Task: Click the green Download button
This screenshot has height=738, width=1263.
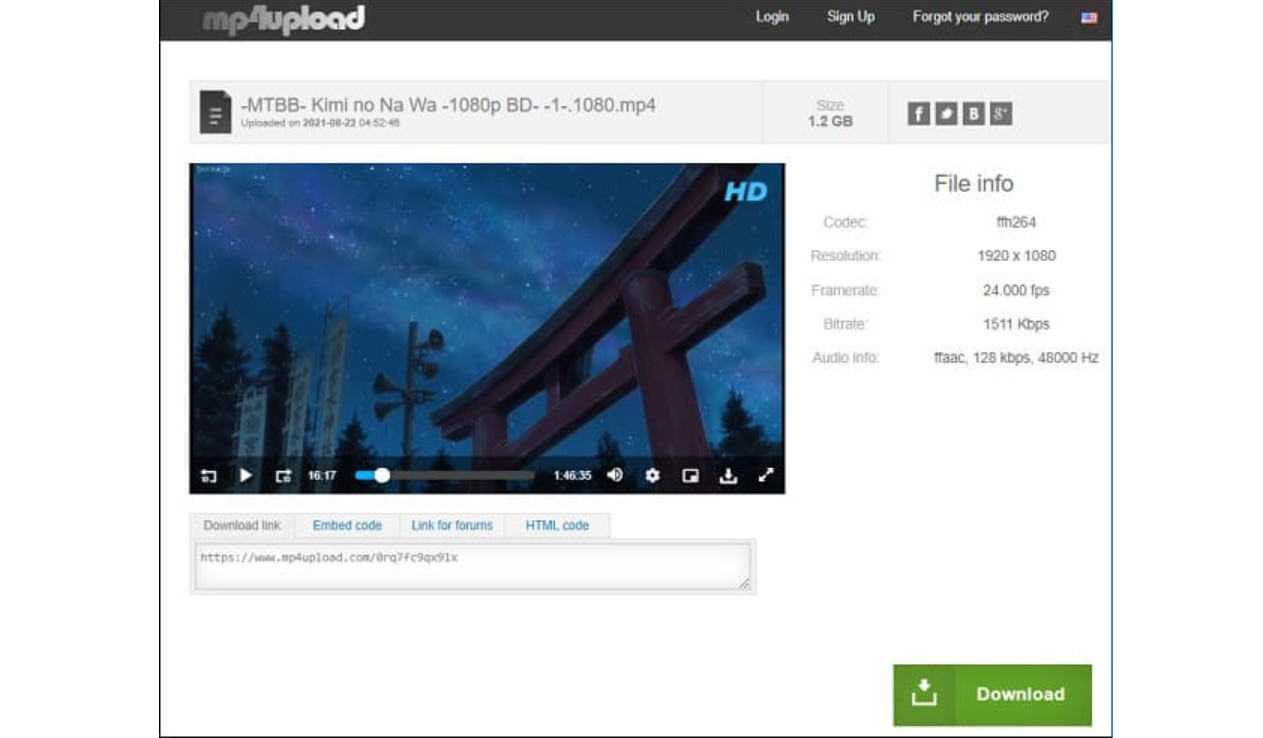Action: pos(992,695)
